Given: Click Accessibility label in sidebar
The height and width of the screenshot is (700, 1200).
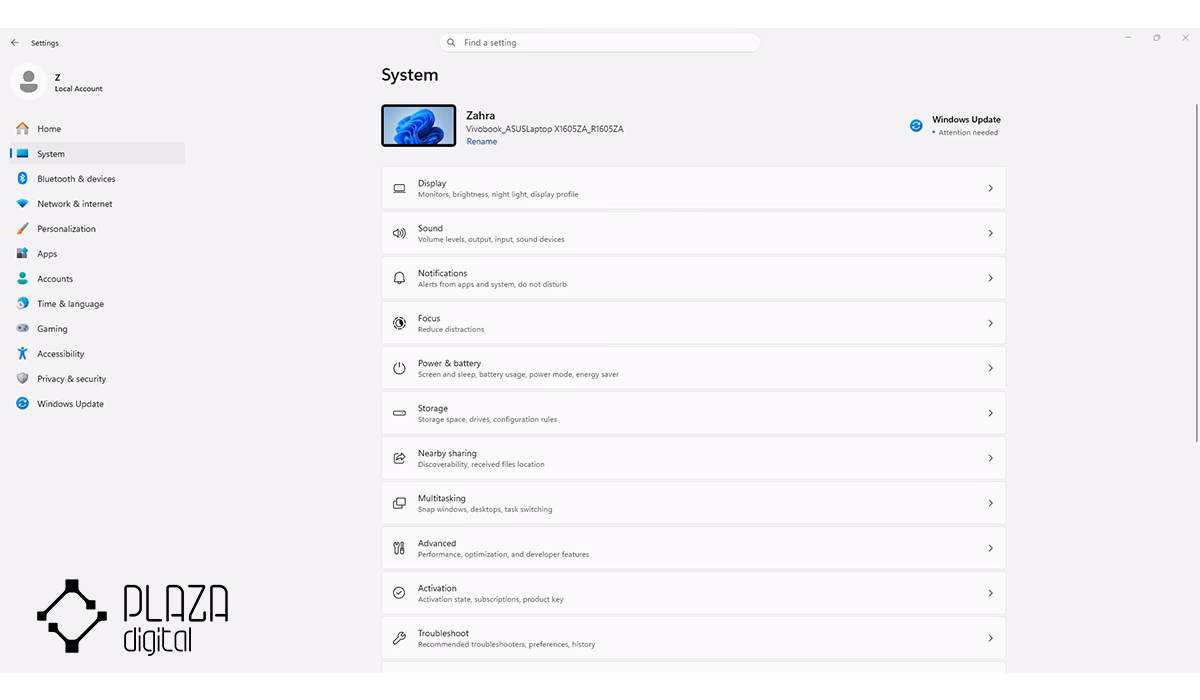Looking at the screenshot, I should [61, 354].
